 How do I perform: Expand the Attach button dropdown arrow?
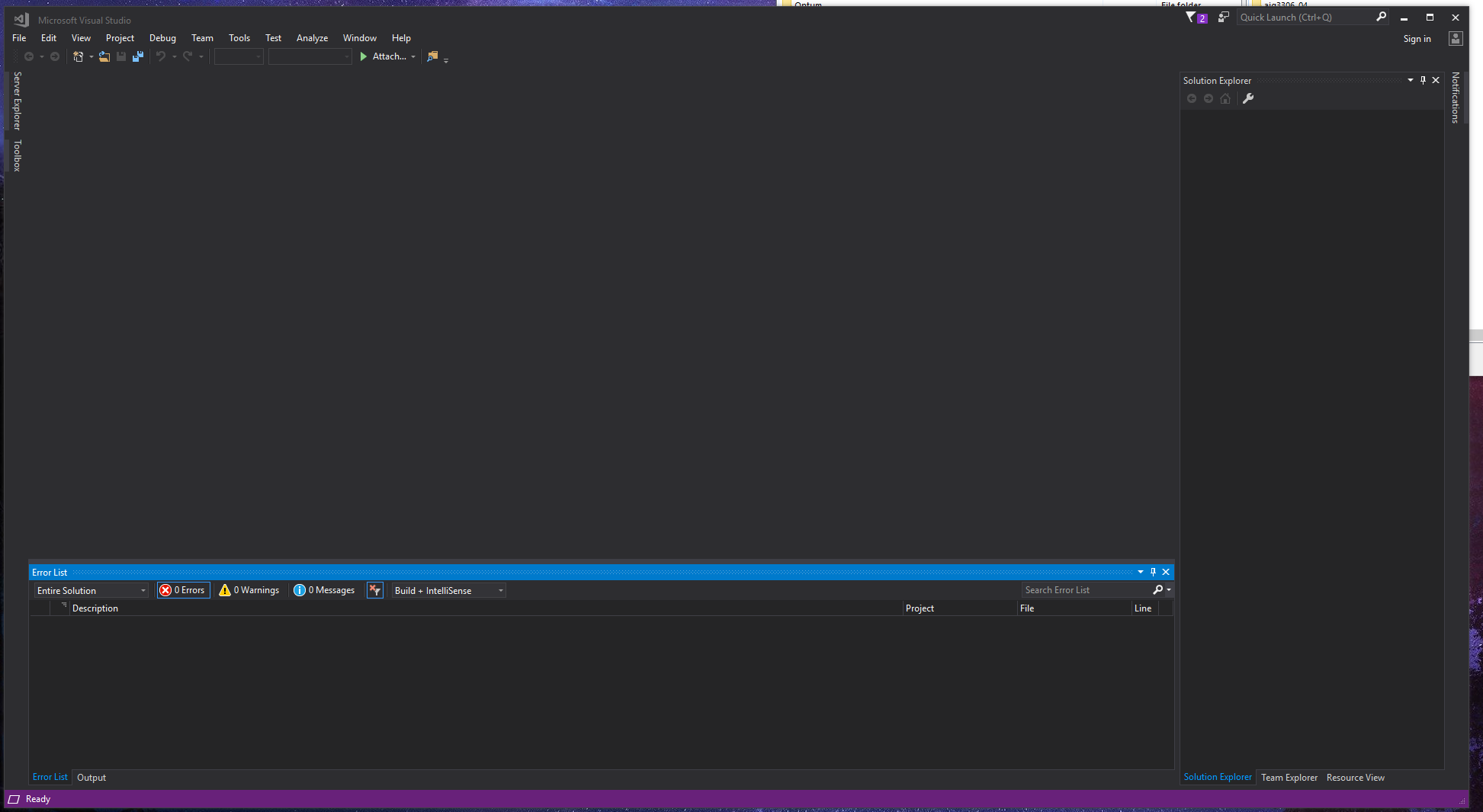tap(413, 56)
